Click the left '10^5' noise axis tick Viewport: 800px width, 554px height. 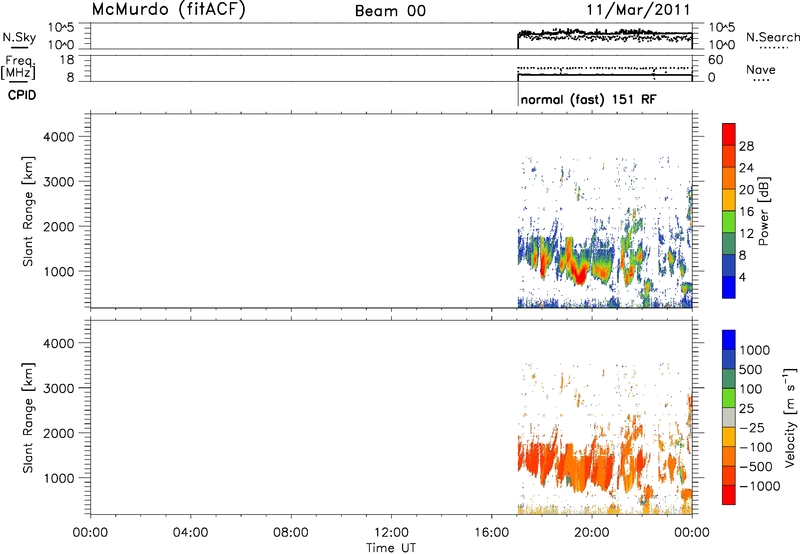[x=61, y=28]
